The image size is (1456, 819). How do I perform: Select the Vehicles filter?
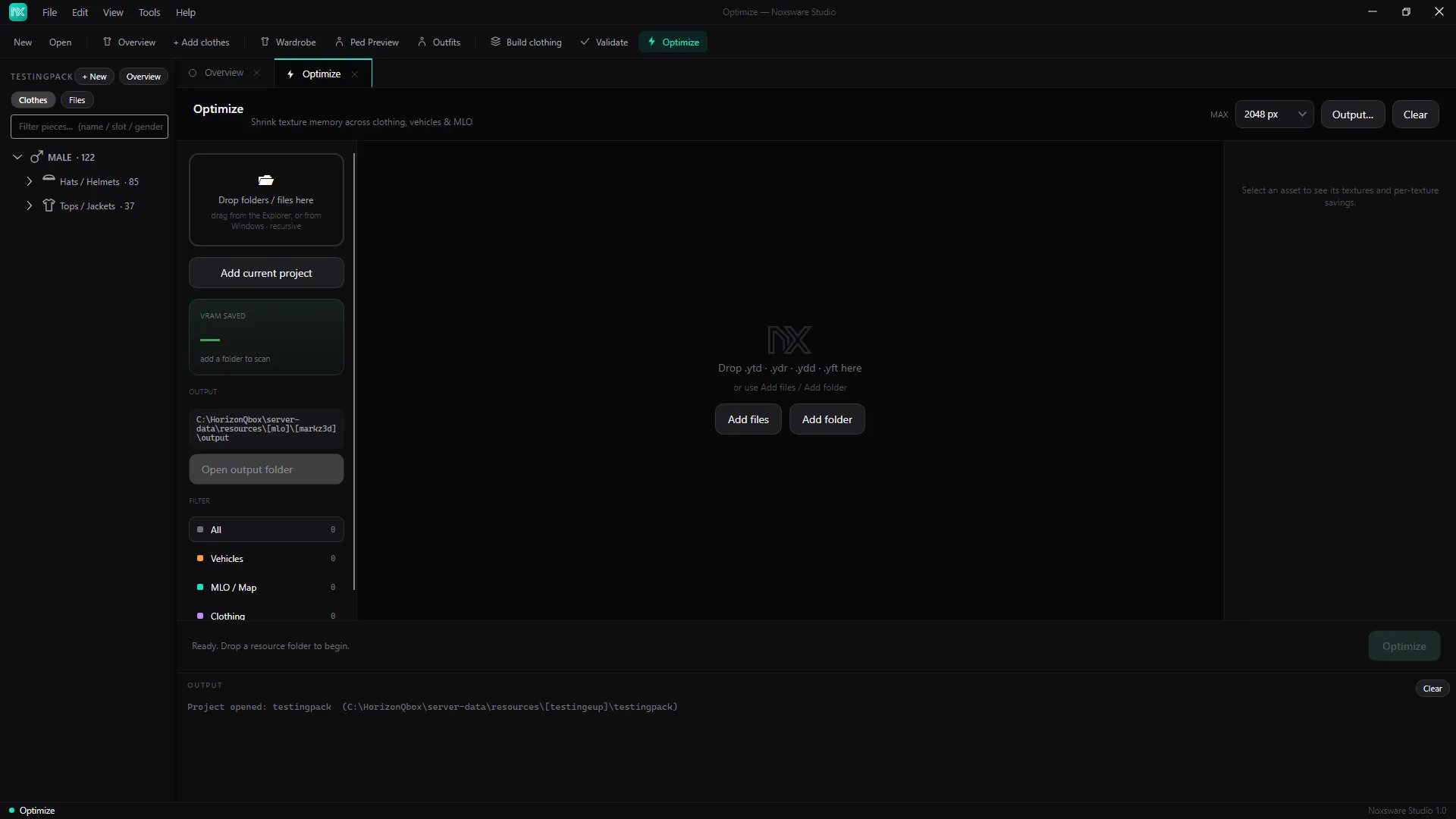pos(266,558)
